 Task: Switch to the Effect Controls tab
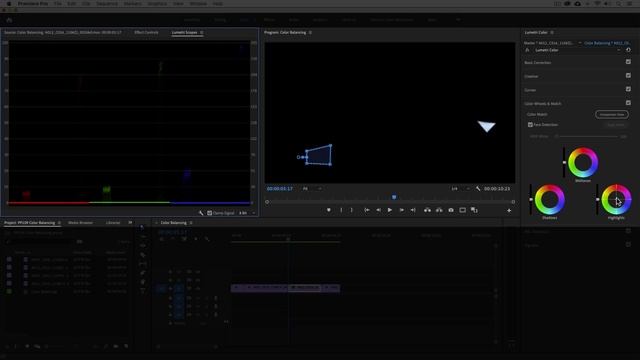[x=146, y=32]
